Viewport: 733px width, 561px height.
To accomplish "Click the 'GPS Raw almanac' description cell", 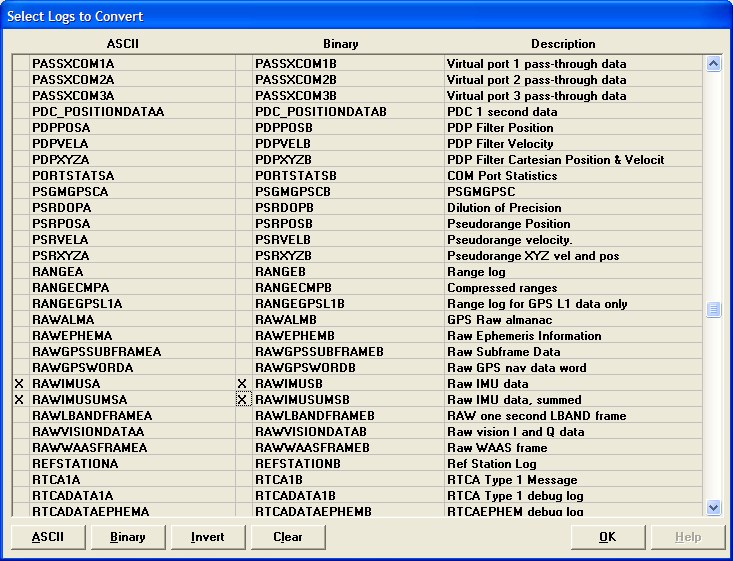I will coord(572,320).
